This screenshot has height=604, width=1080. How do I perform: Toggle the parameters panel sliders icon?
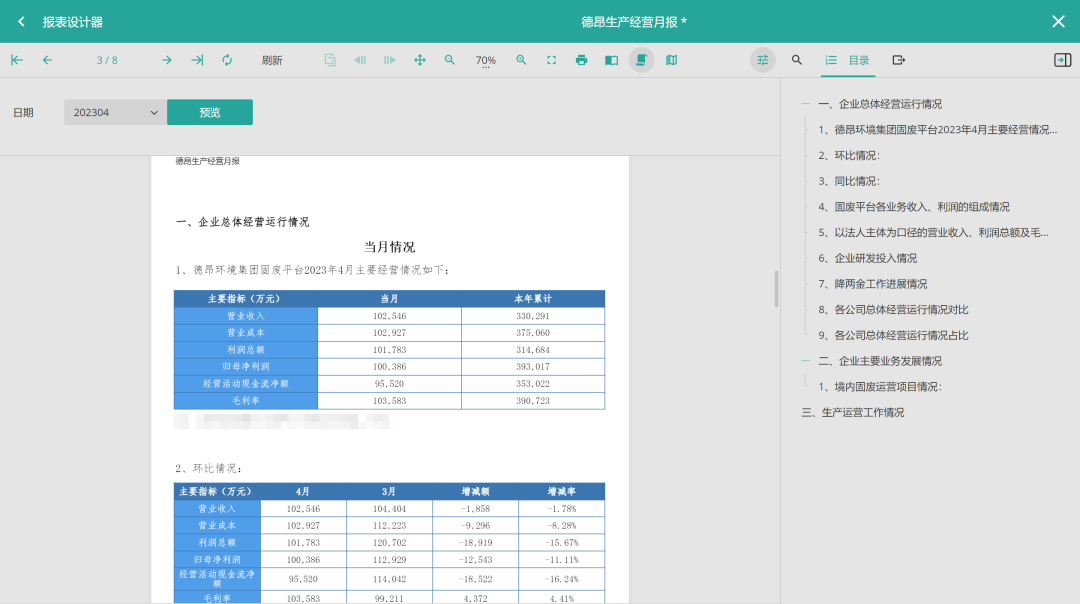point(763,60)
